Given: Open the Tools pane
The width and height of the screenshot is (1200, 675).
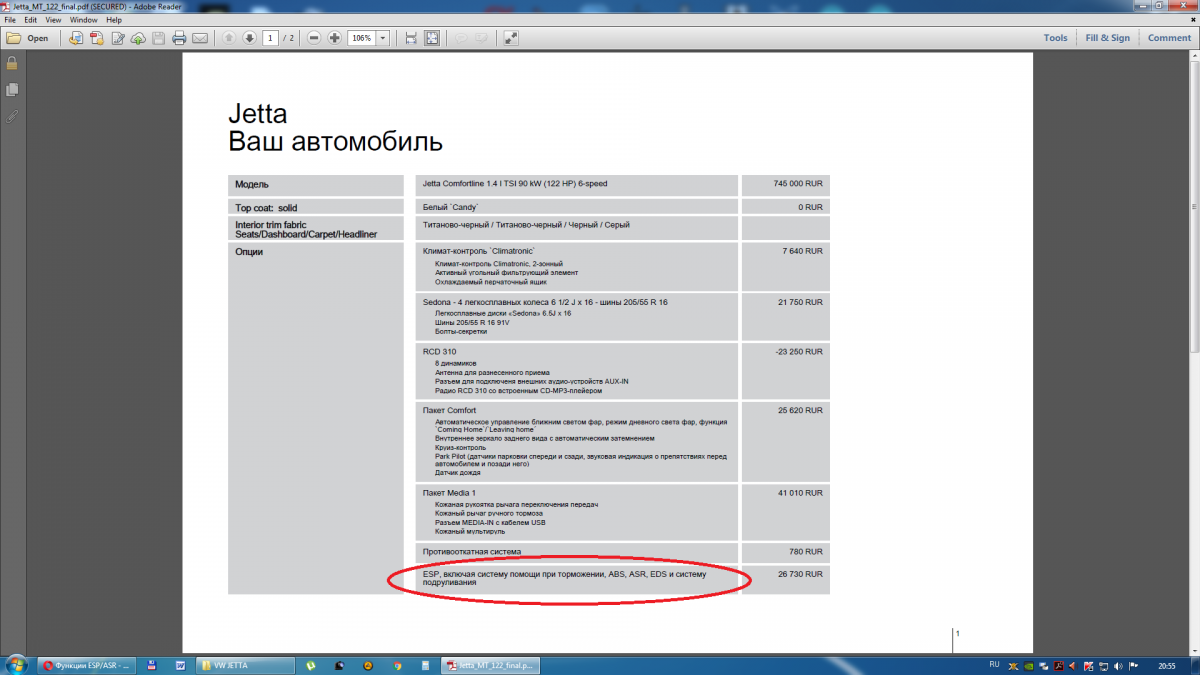Looking at the screenshot, I should (x=1055, y=38).
